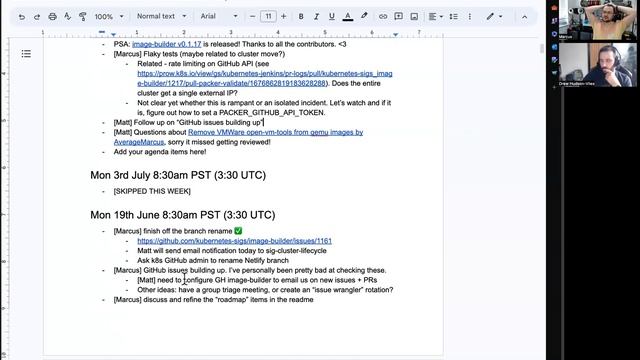Undo the last edit

(x=22, y=17)
